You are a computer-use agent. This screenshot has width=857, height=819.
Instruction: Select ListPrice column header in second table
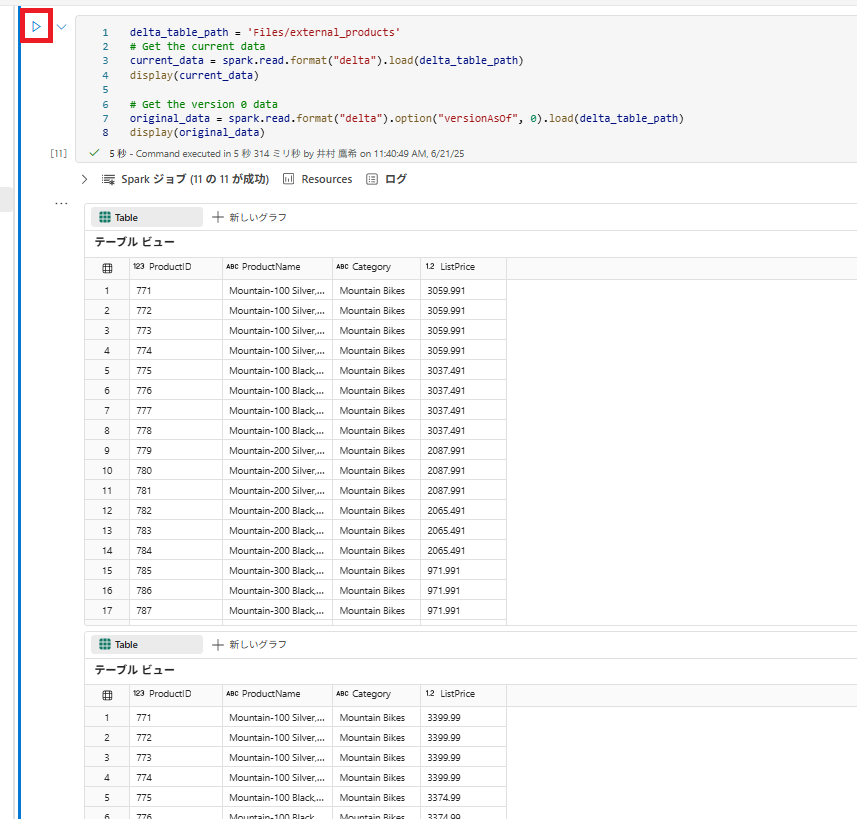463,694
